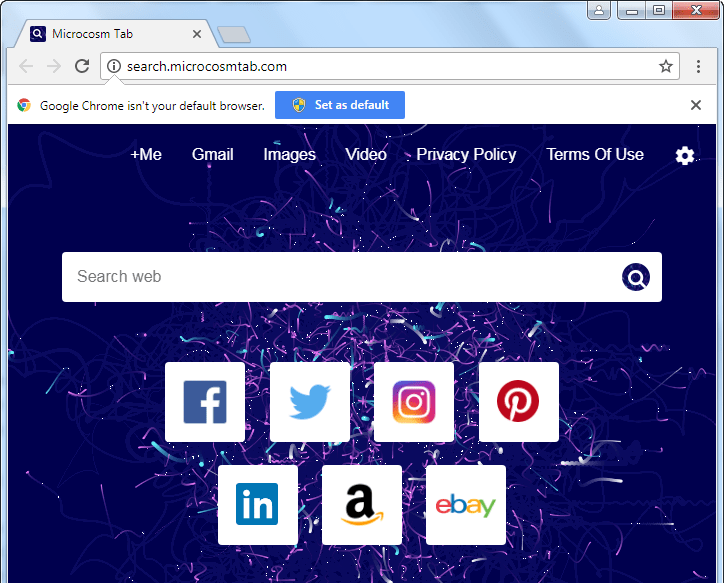Open the Privacy Policy link
The height and width of the screenshot is (583, 724).
click(466, 154)
